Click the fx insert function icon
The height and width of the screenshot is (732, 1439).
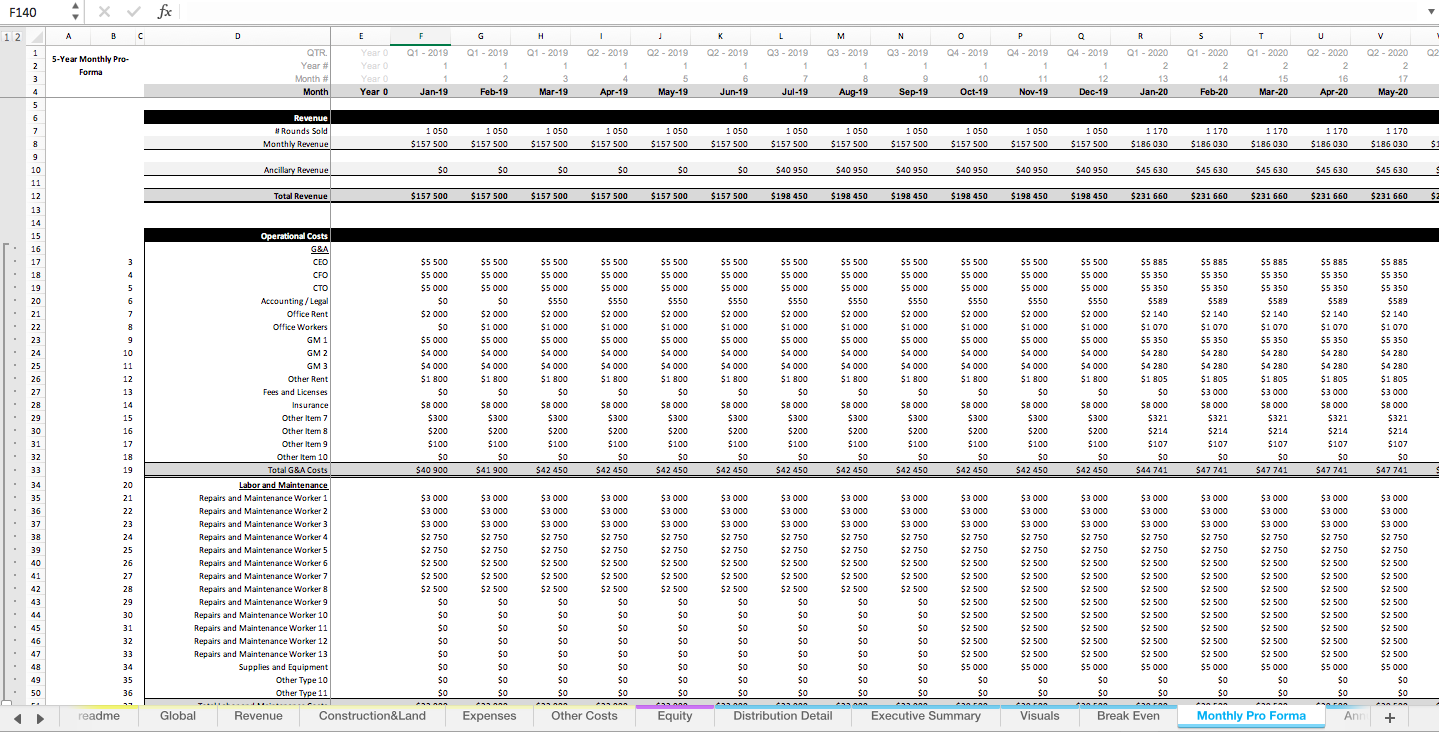(x=165, y=12)
